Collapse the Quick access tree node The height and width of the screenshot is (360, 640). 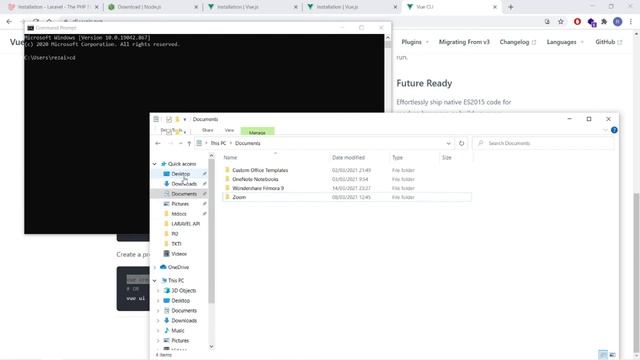click(x=155, y=164)
